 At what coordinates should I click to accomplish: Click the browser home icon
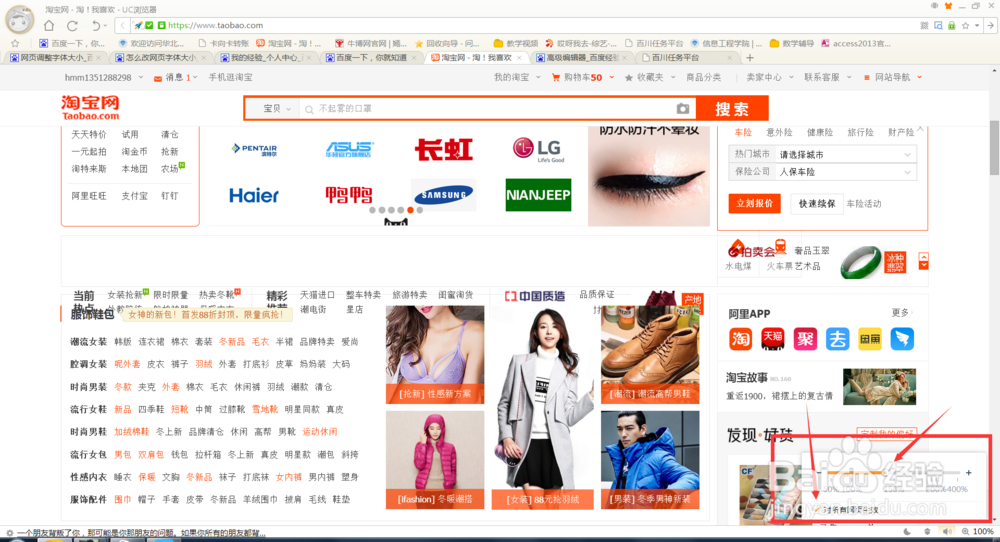(x=49, y=26)
